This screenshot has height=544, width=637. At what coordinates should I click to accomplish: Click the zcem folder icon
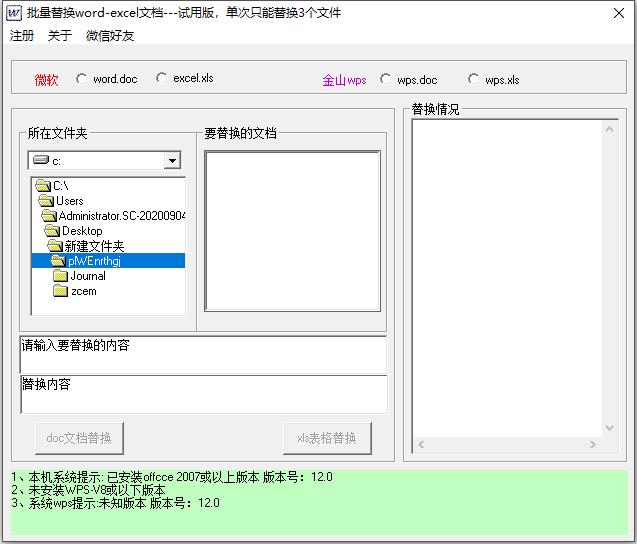61,291
